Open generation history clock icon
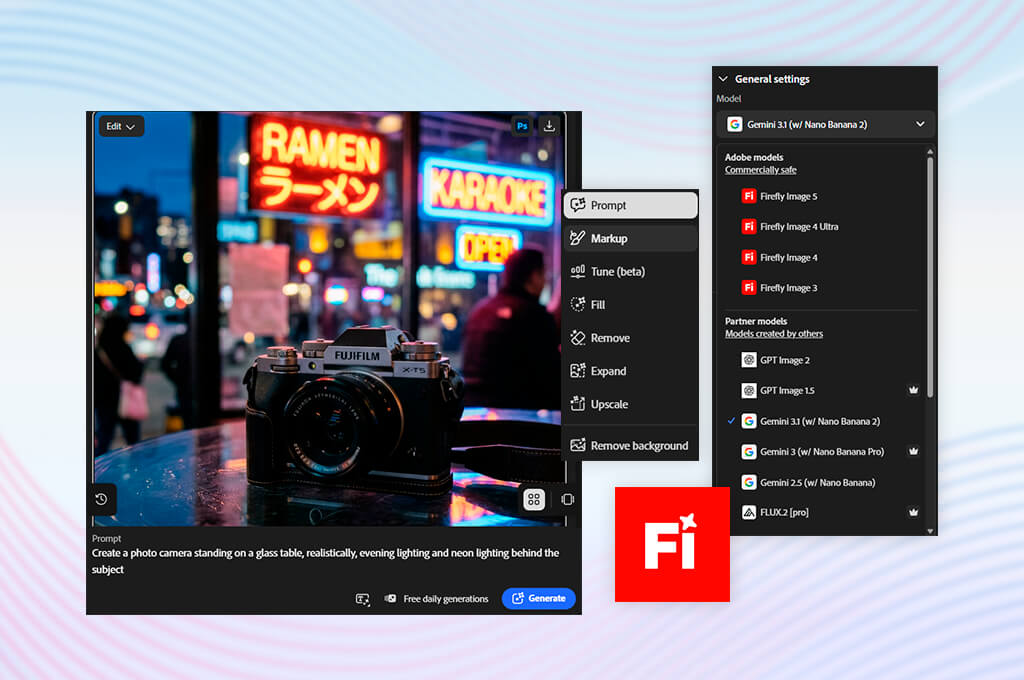This screenshot has width=1024, height=680. (x=101, y=499)
